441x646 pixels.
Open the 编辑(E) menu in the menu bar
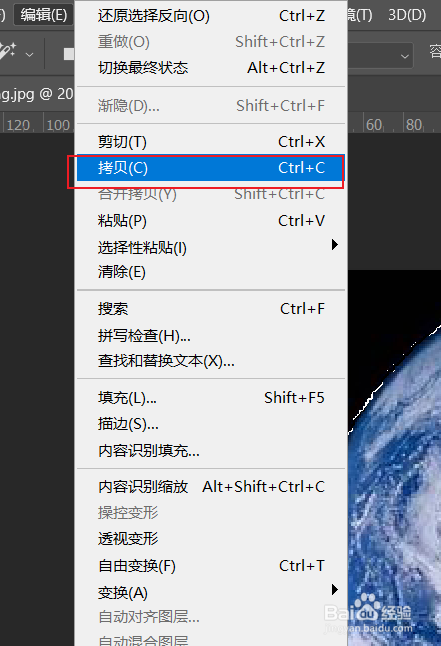(44, 15)
